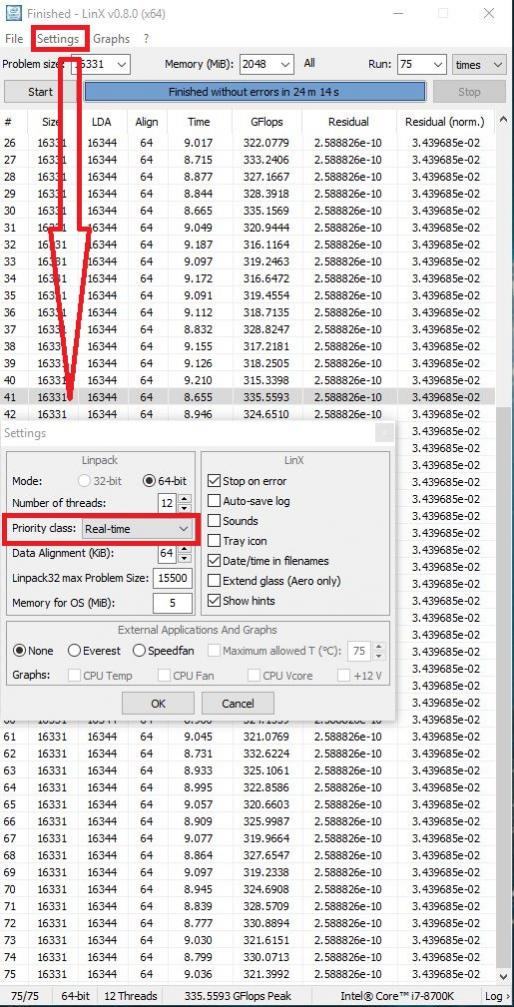514x1007 pixels.
Task: Click the 75/75 status bar entry
Action: click(24, 995)
